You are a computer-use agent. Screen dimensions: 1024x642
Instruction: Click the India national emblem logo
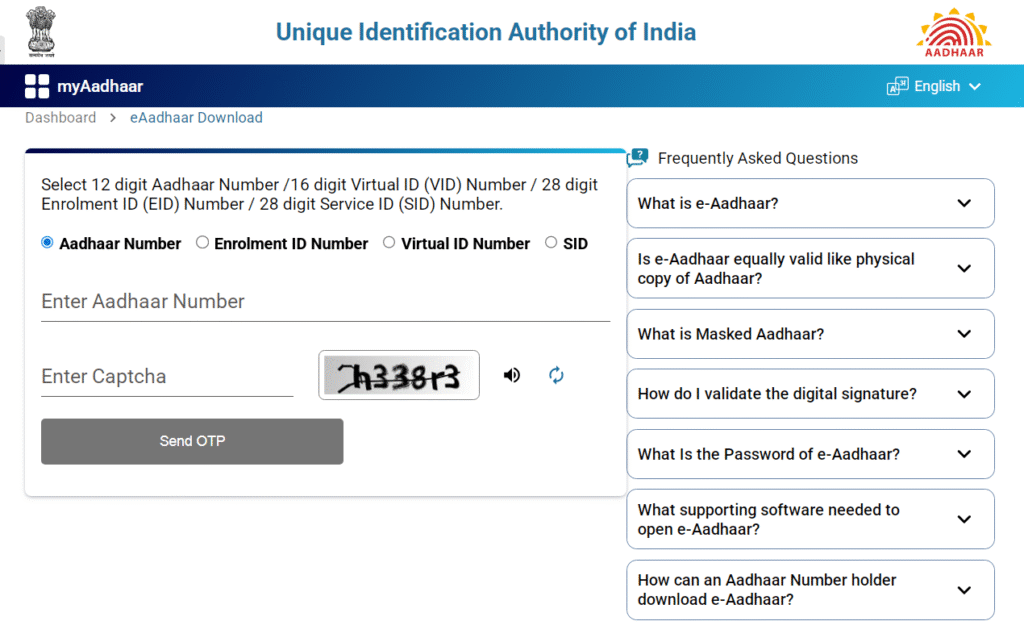[x=39, y=30]
